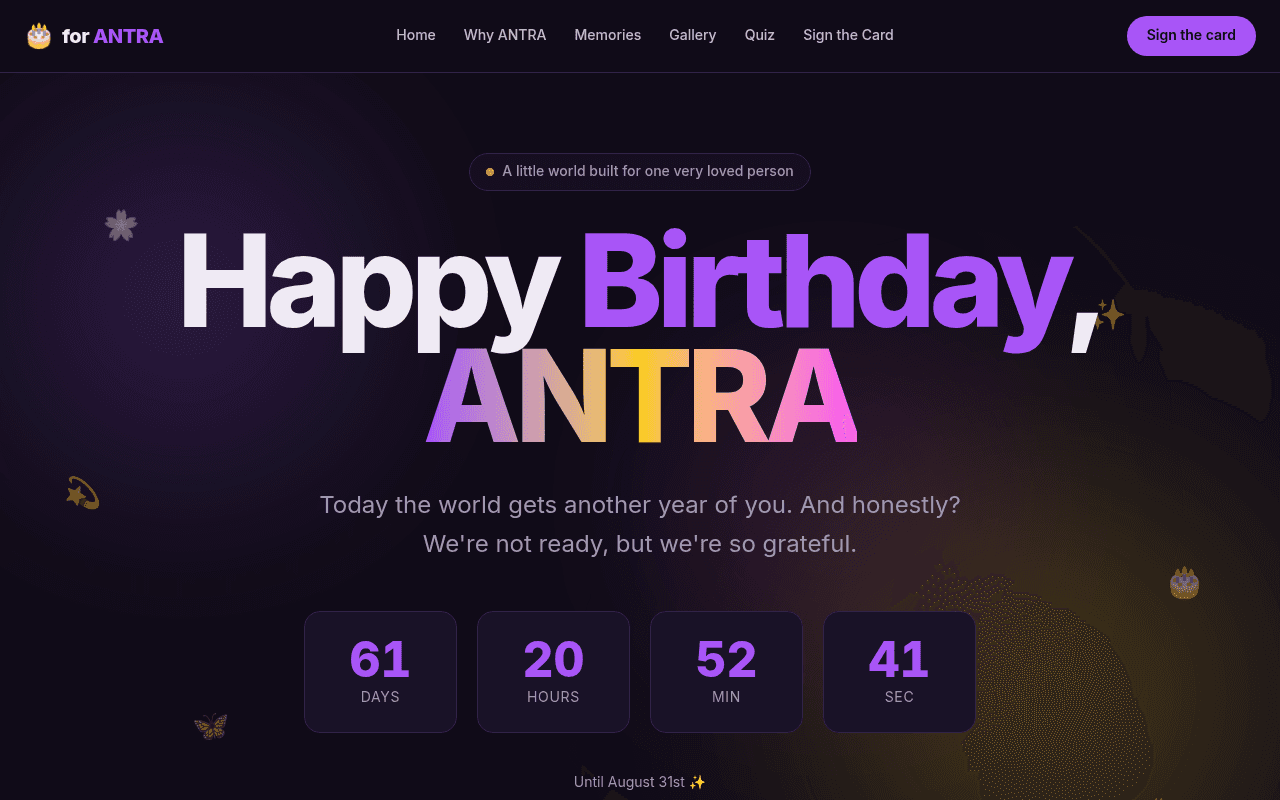Click the dizzy star emoji
This screenshot has width=1280, height=800.
[82, 493]
